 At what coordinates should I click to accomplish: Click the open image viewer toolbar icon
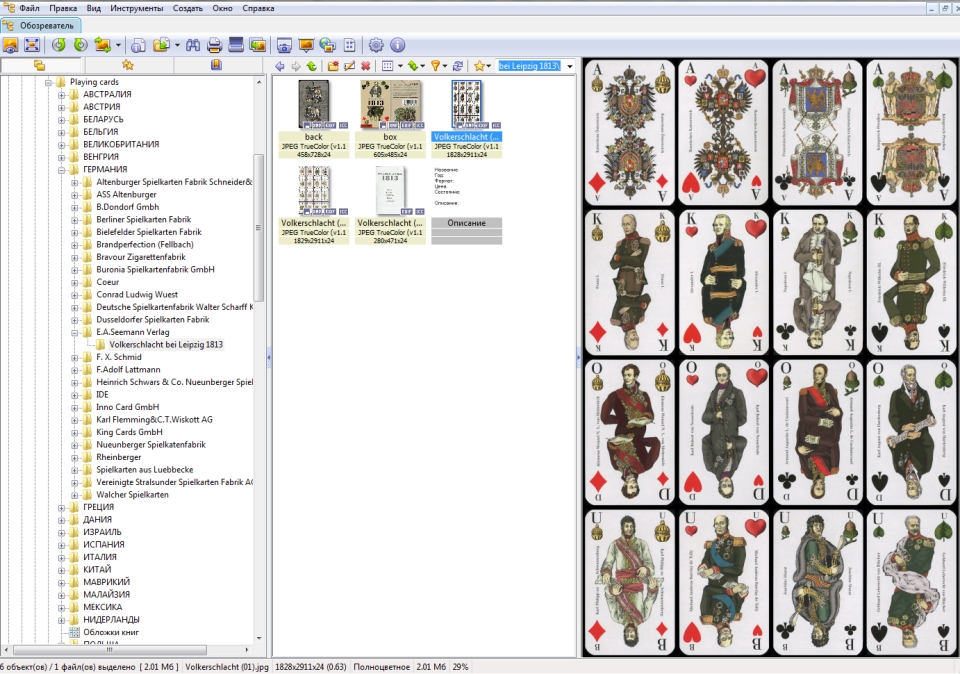(11, 45)
